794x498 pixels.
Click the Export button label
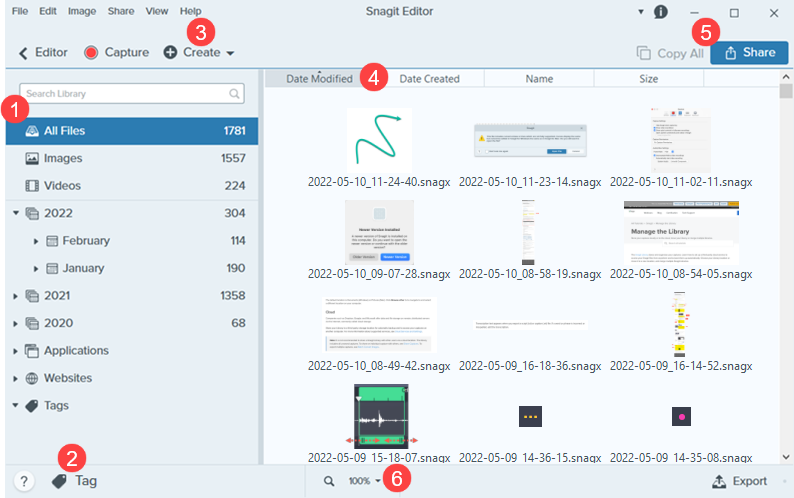(x=749, y=481)
